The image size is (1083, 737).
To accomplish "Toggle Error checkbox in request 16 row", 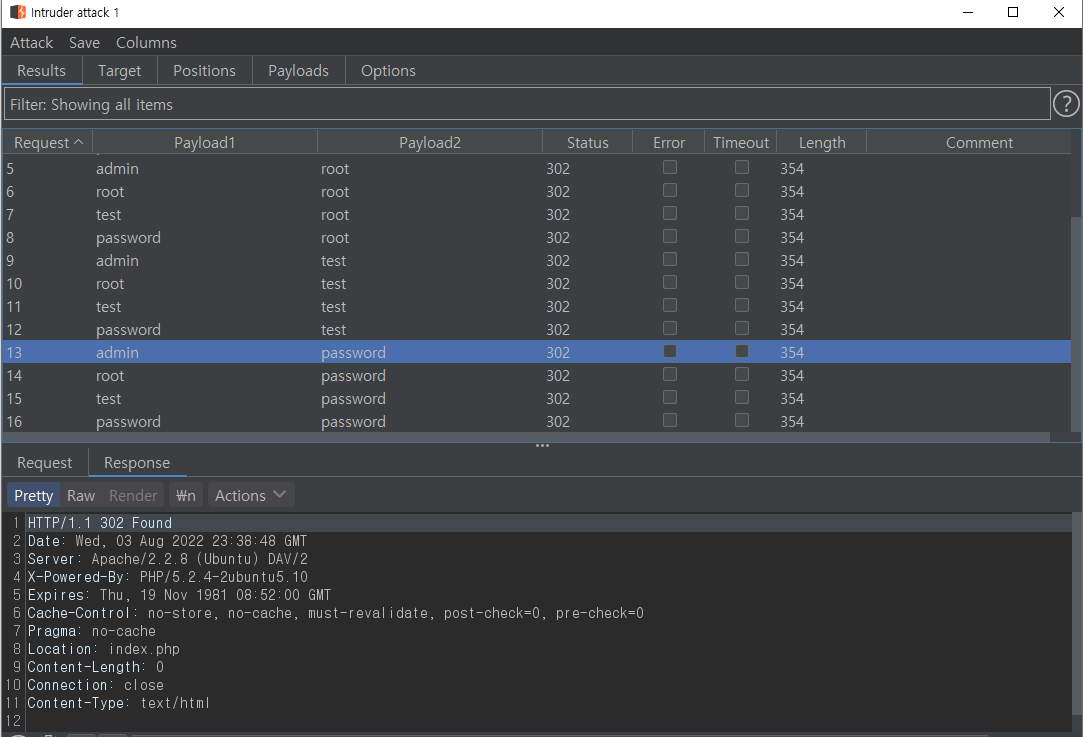I will [x=669, y=420].
